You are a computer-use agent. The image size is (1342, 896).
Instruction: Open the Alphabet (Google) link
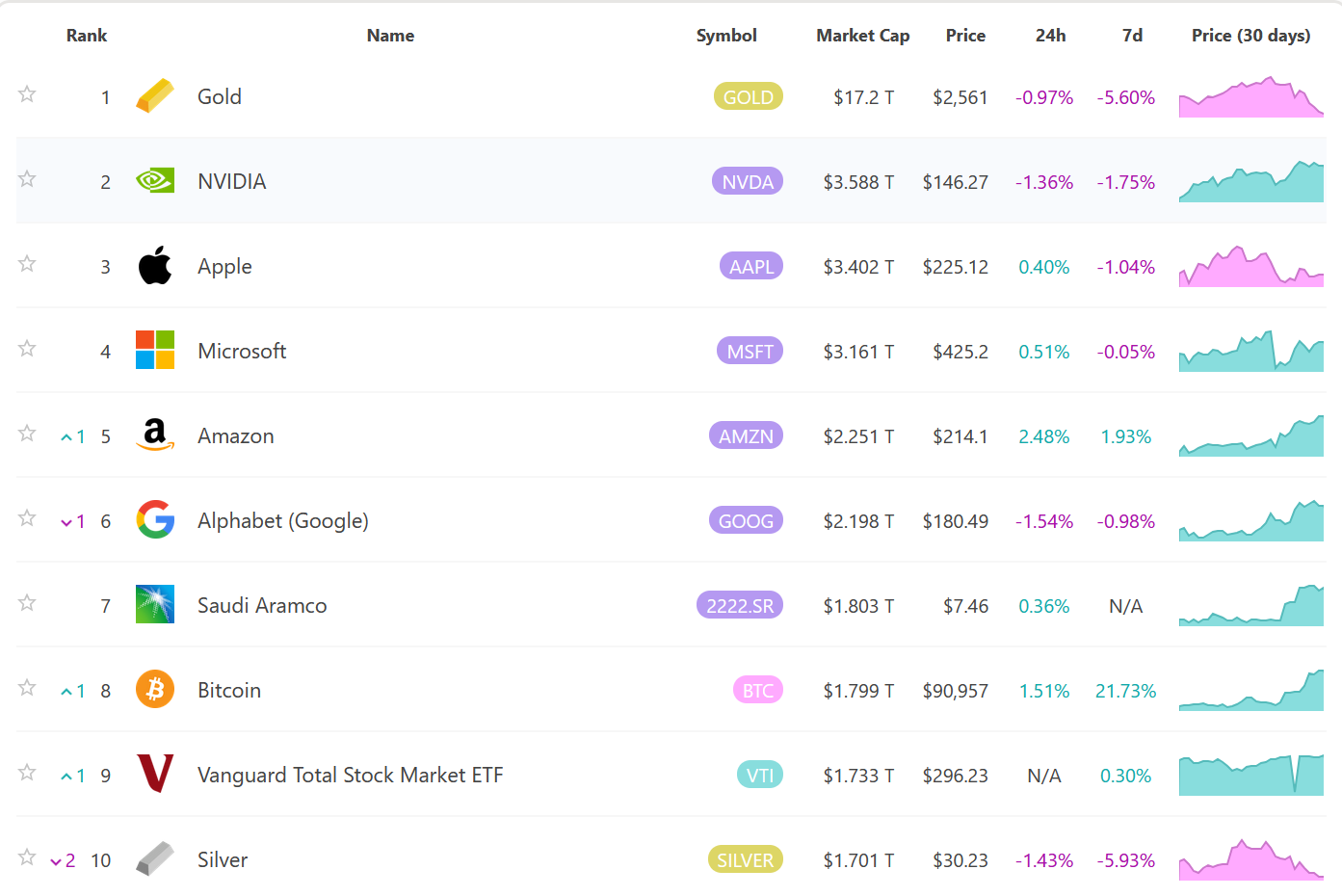[x=283, y=521]
